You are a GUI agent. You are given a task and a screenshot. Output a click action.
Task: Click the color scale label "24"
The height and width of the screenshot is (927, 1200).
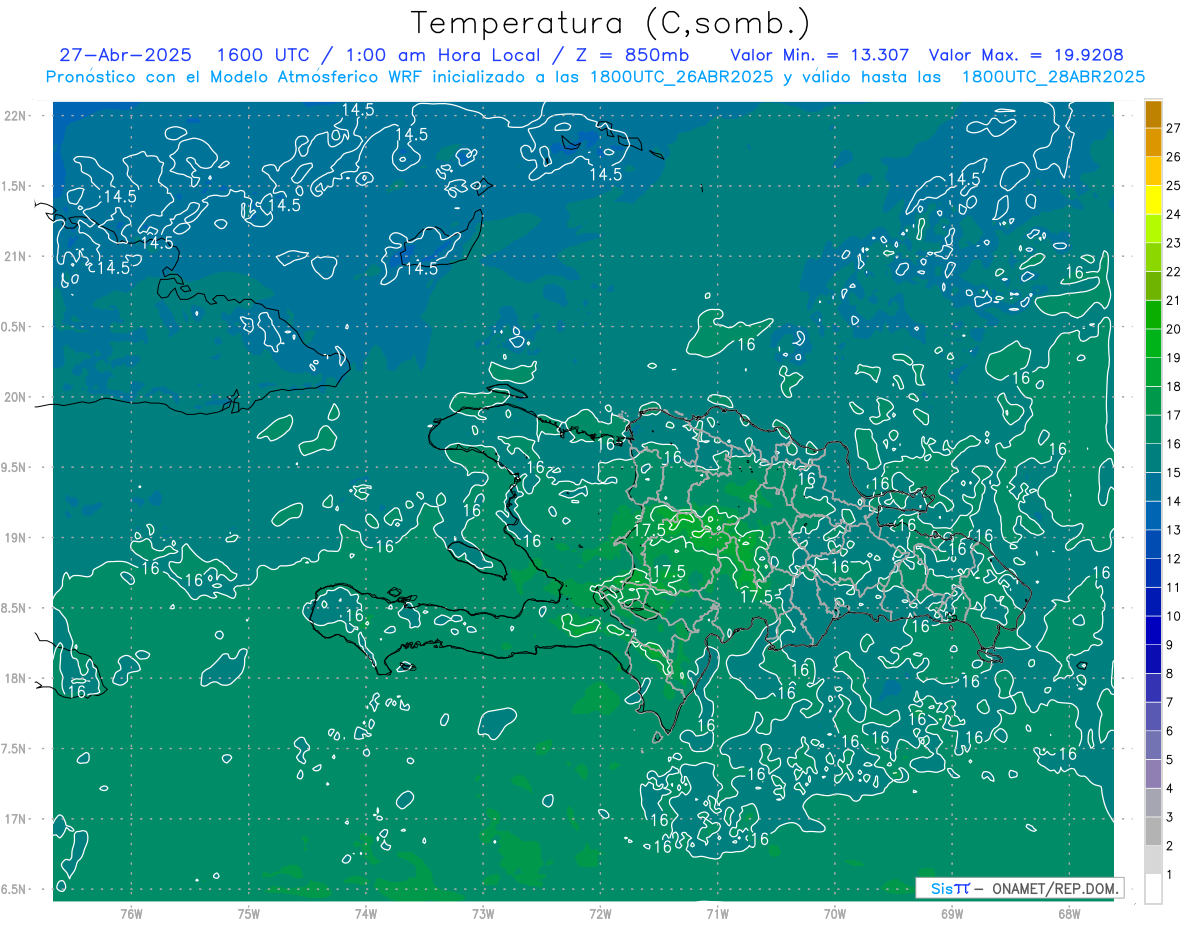1174,214
